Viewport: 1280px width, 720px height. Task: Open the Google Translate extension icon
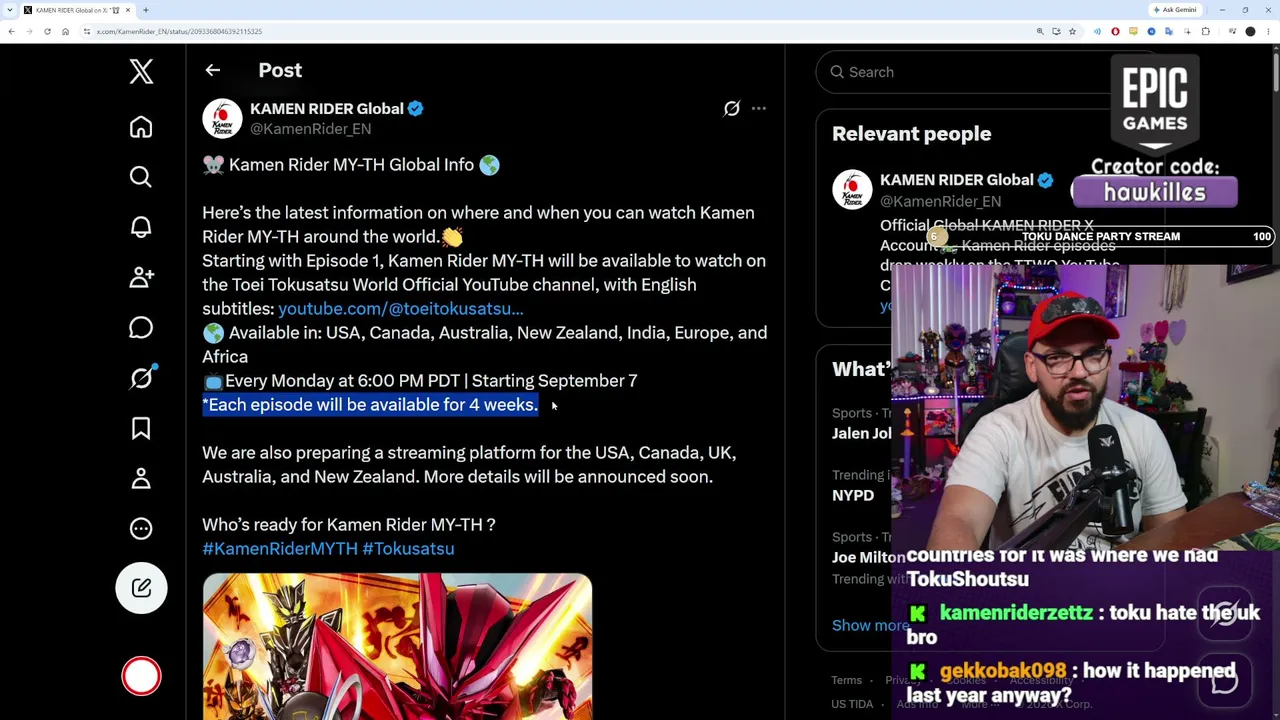[x=1169, y=32]
